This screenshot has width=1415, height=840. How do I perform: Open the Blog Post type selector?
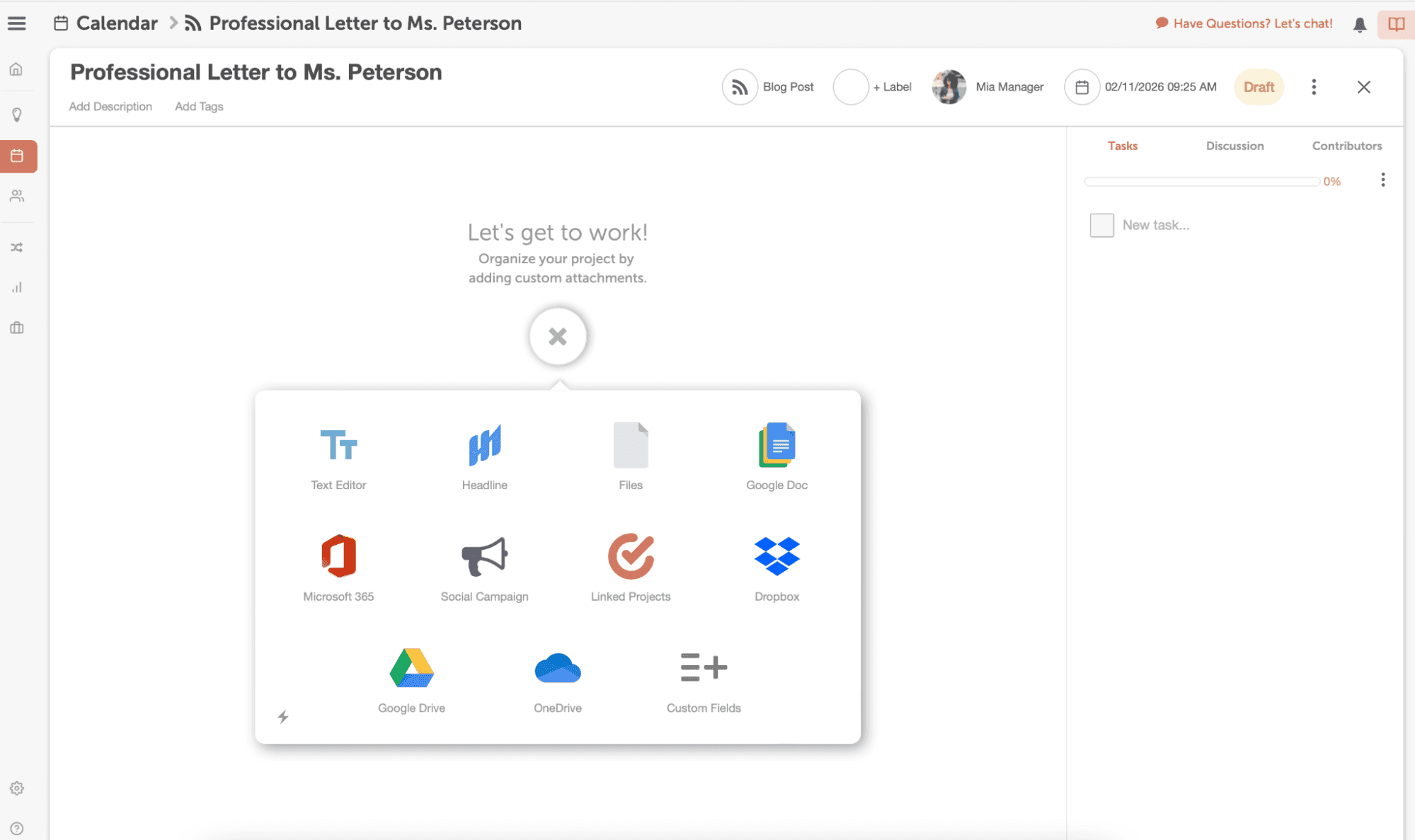[769, 86]
